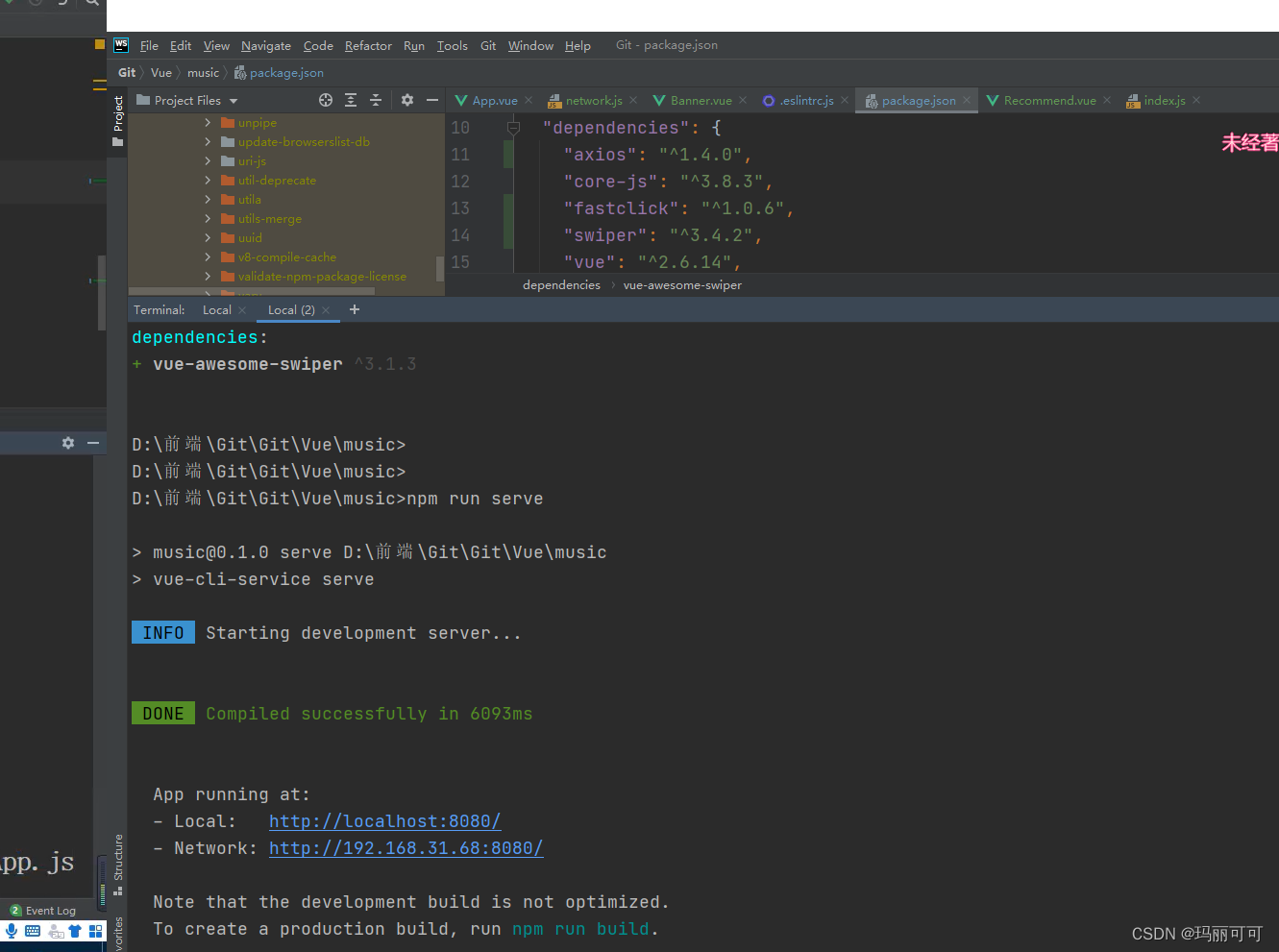Open the Edit menu

point(181,45)
